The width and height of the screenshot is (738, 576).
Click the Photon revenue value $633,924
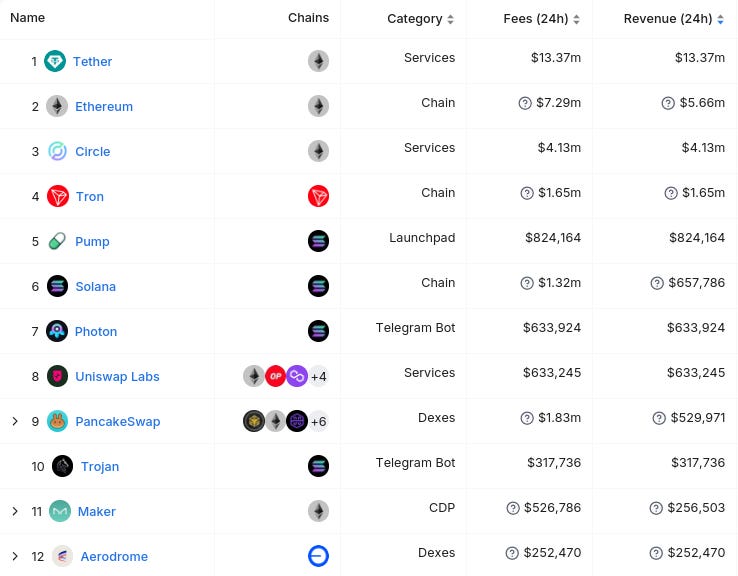click(696, 328)
